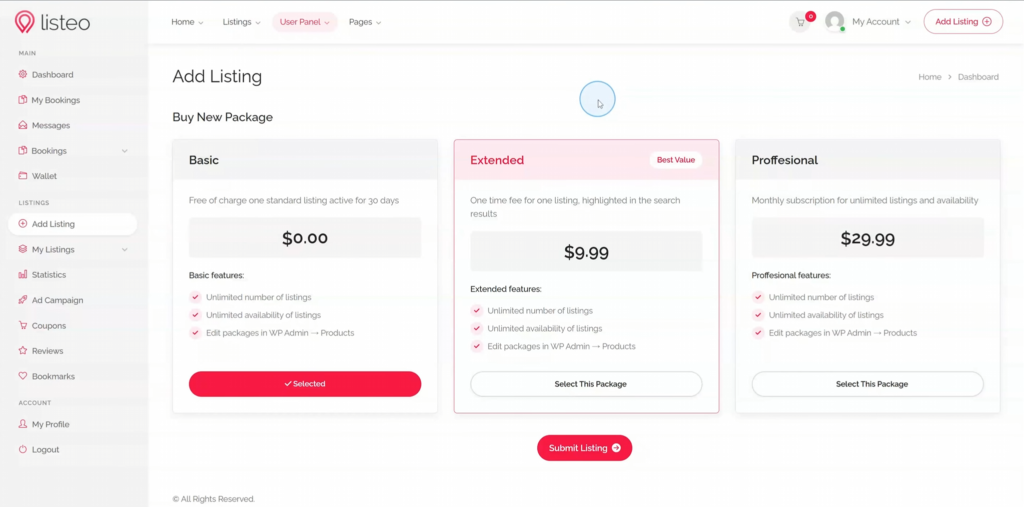The width and height of the screenshot is (1024, 507).
Task: Click the shopping cart icon
Action: click(800, 22)
